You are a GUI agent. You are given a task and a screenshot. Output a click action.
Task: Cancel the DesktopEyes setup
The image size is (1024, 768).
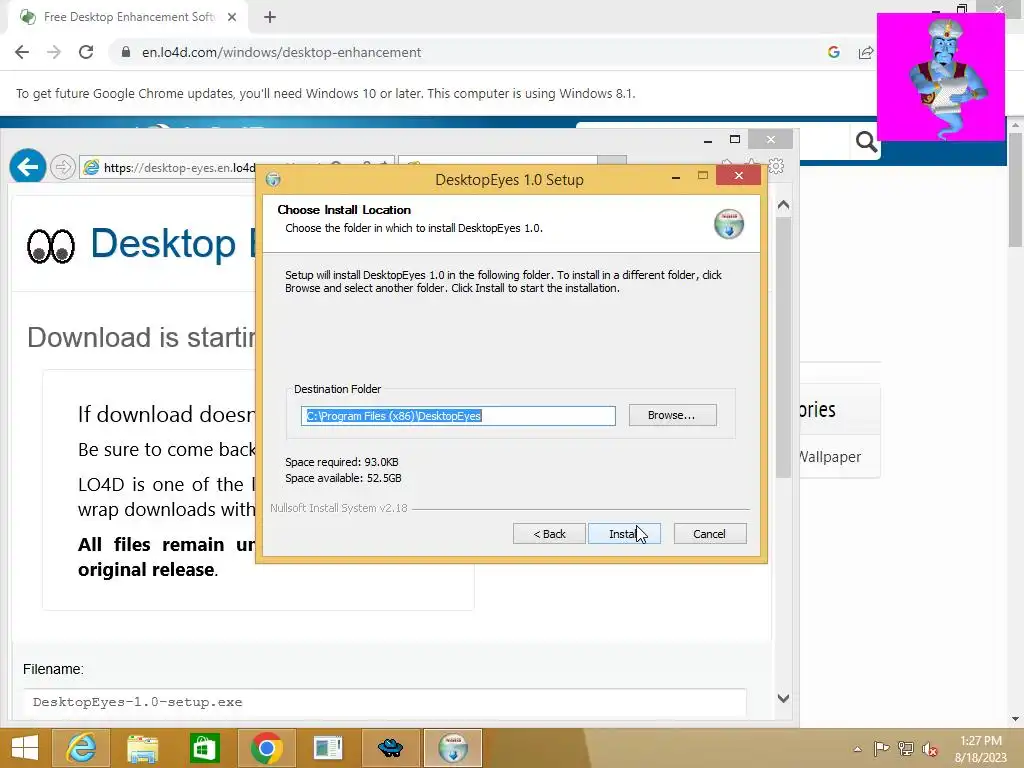709,534
